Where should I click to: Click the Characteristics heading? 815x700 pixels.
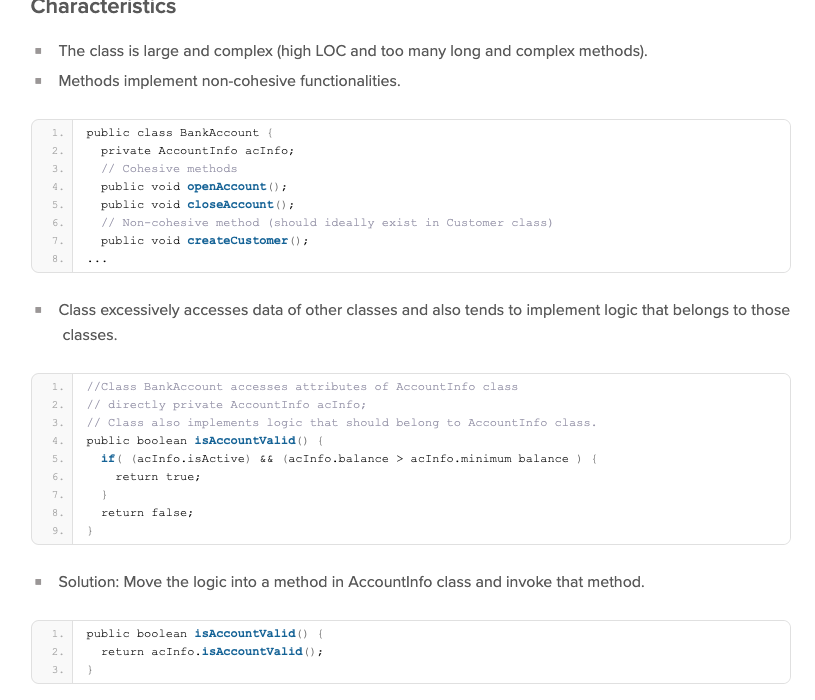[104, 8]
